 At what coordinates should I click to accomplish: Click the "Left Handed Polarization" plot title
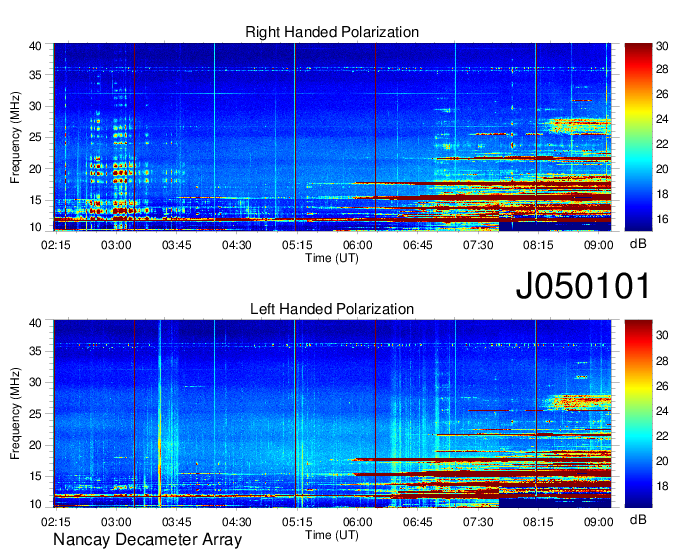332,309
